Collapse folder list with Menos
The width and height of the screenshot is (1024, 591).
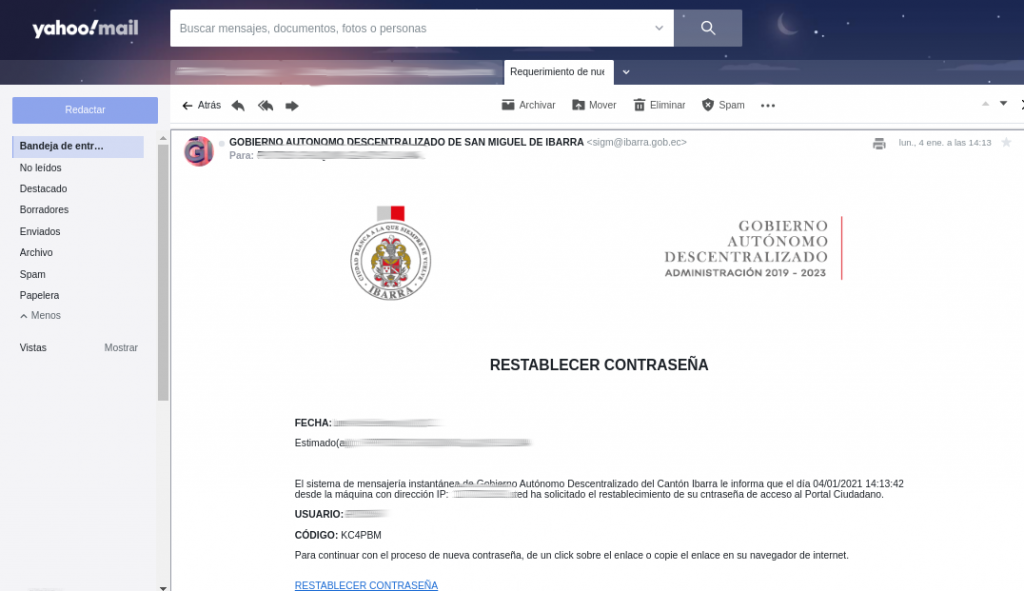pyautogui.click(x=40, y=315)
